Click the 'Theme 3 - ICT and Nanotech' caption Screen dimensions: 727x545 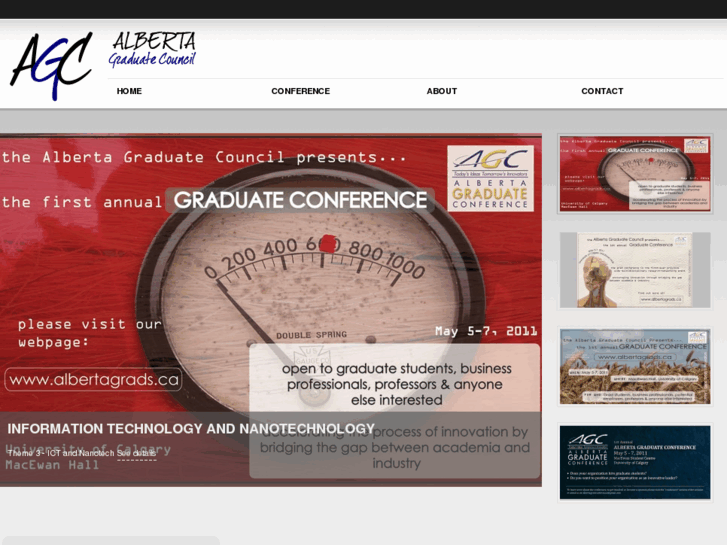click(61, 453)
